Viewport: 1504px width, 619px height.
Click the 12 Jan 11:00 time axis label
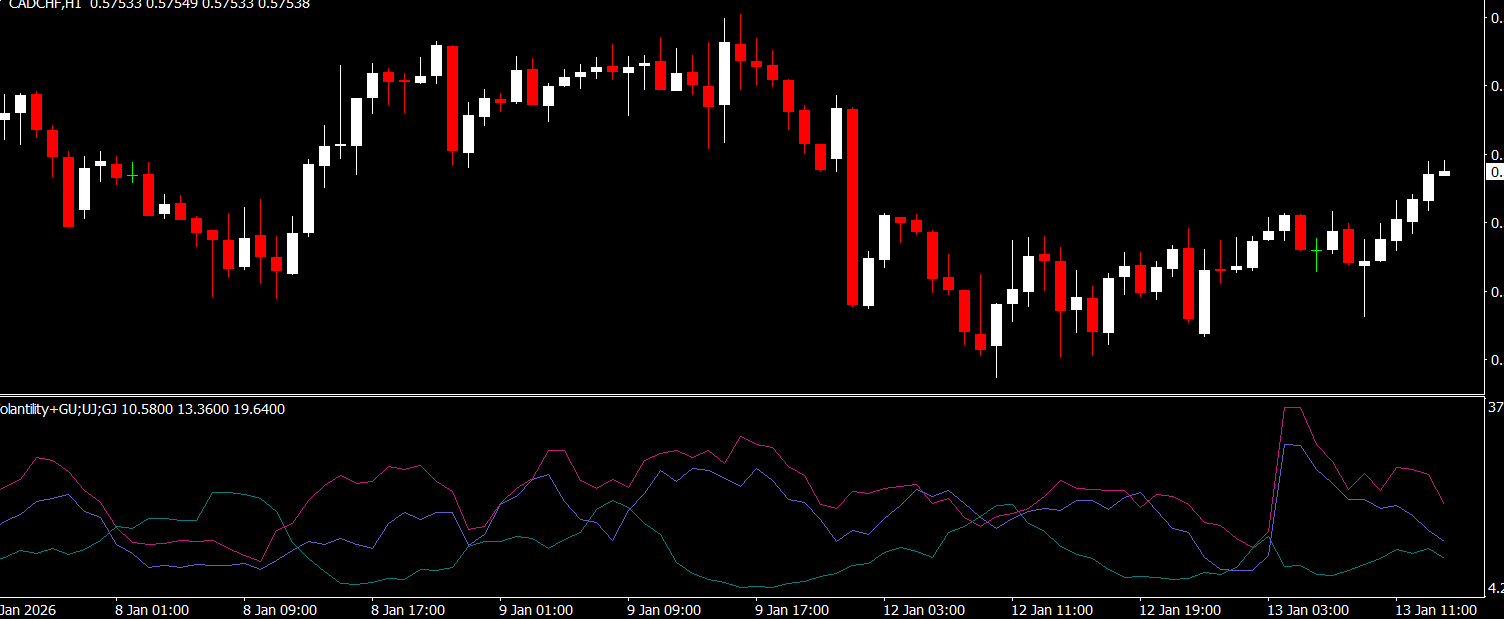point(1052,609)
